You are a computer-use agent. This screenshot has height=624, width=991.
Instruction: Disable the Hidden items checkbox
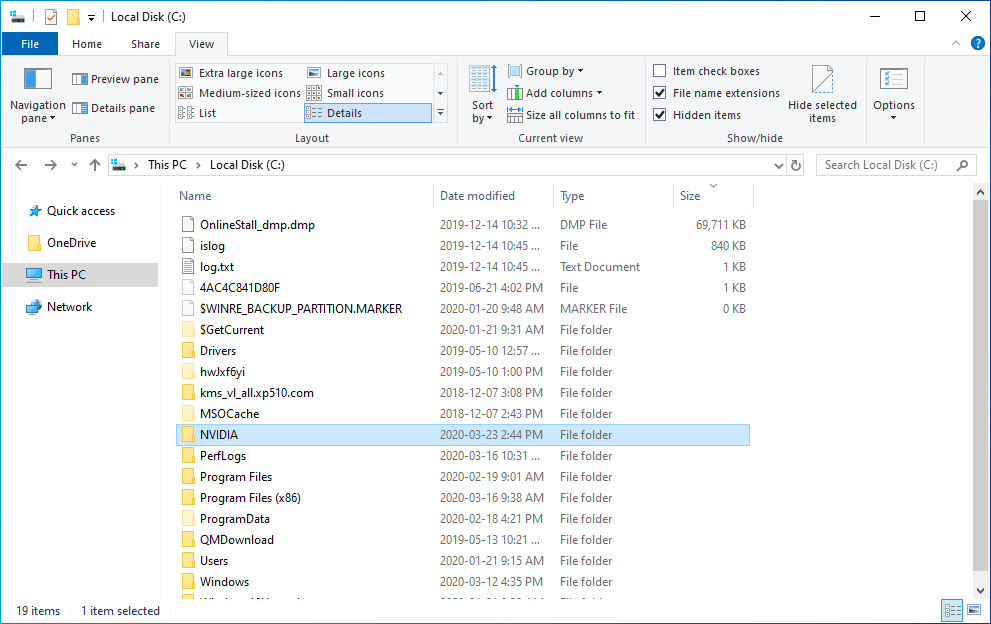[x=660, y=115]
